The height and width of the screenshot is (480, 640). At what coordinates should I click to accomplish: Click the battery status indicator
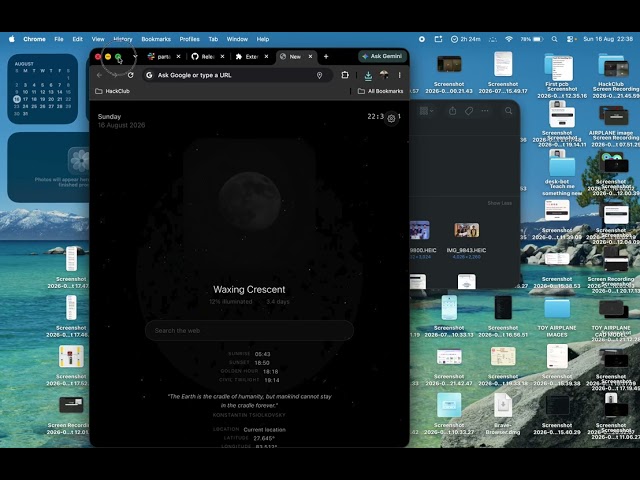(532, 39)
